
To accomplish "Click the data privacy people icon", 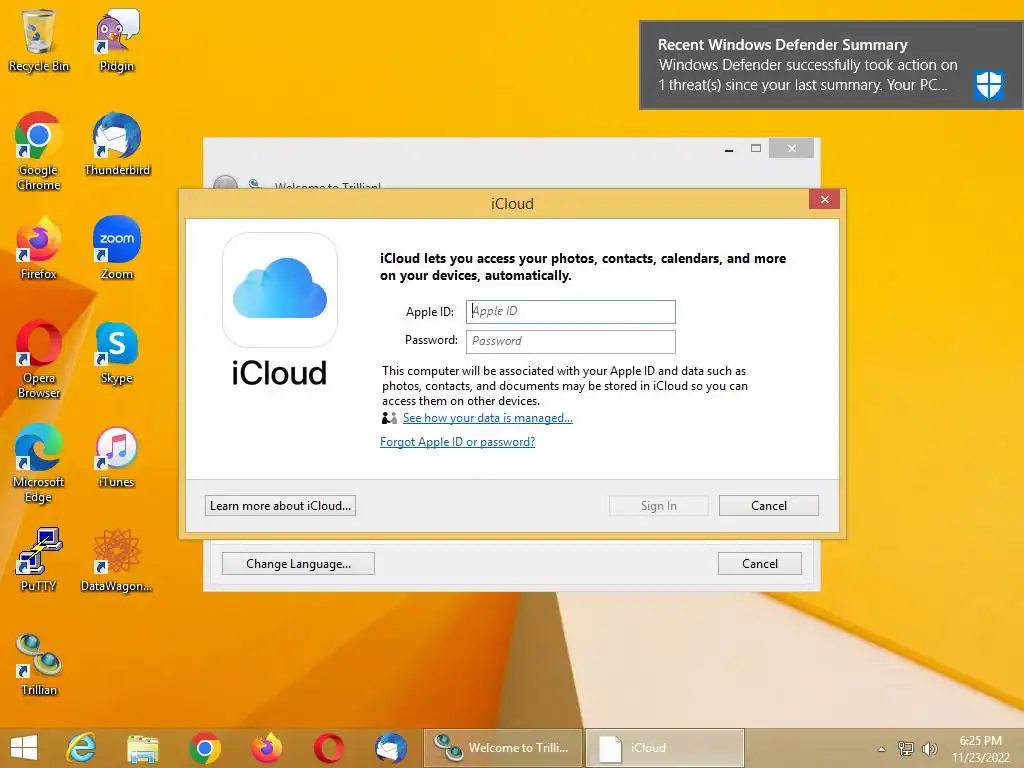I will [389, 418].
